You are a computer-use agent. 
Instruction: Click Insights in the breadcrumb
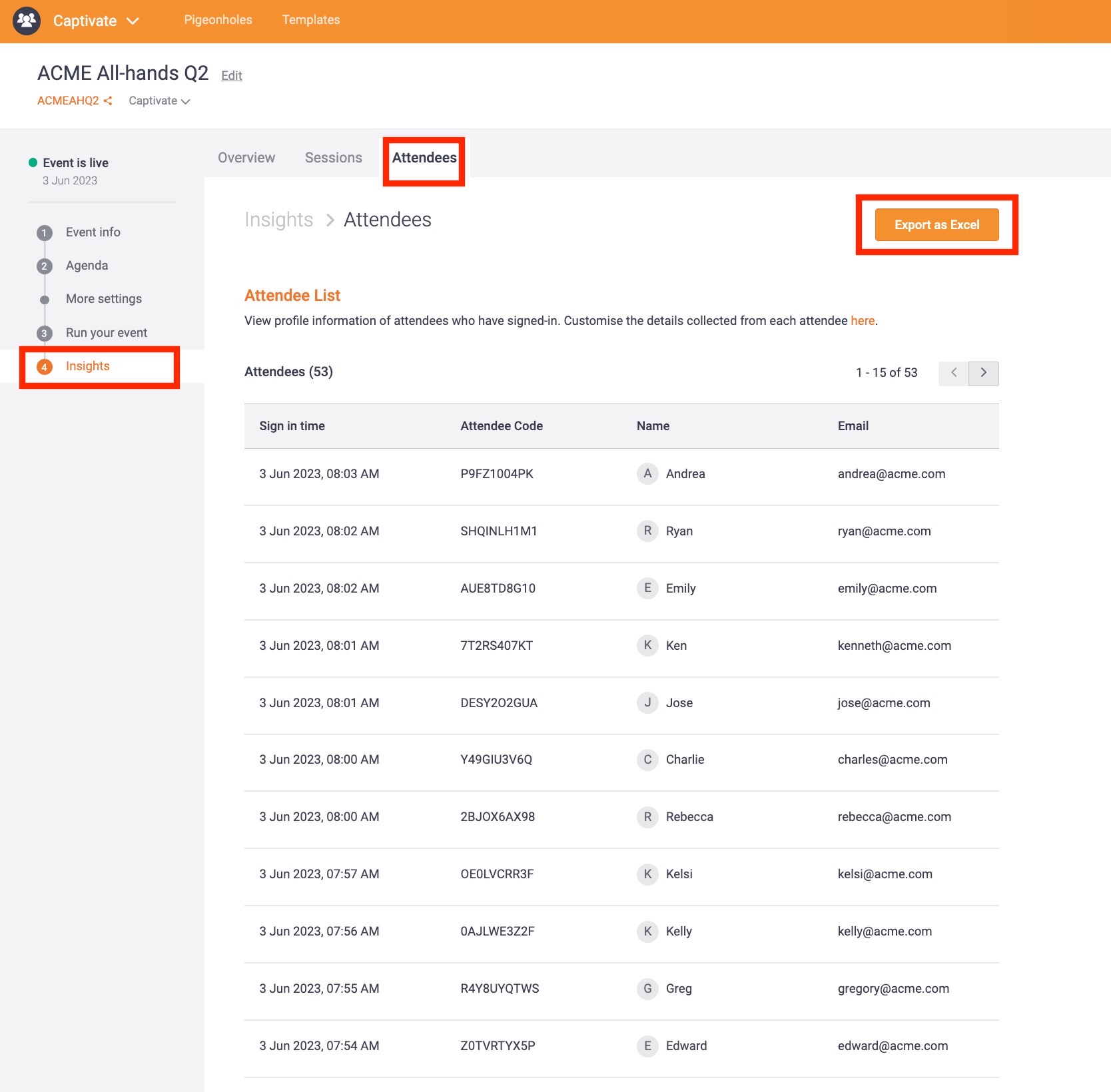point(278,220)
